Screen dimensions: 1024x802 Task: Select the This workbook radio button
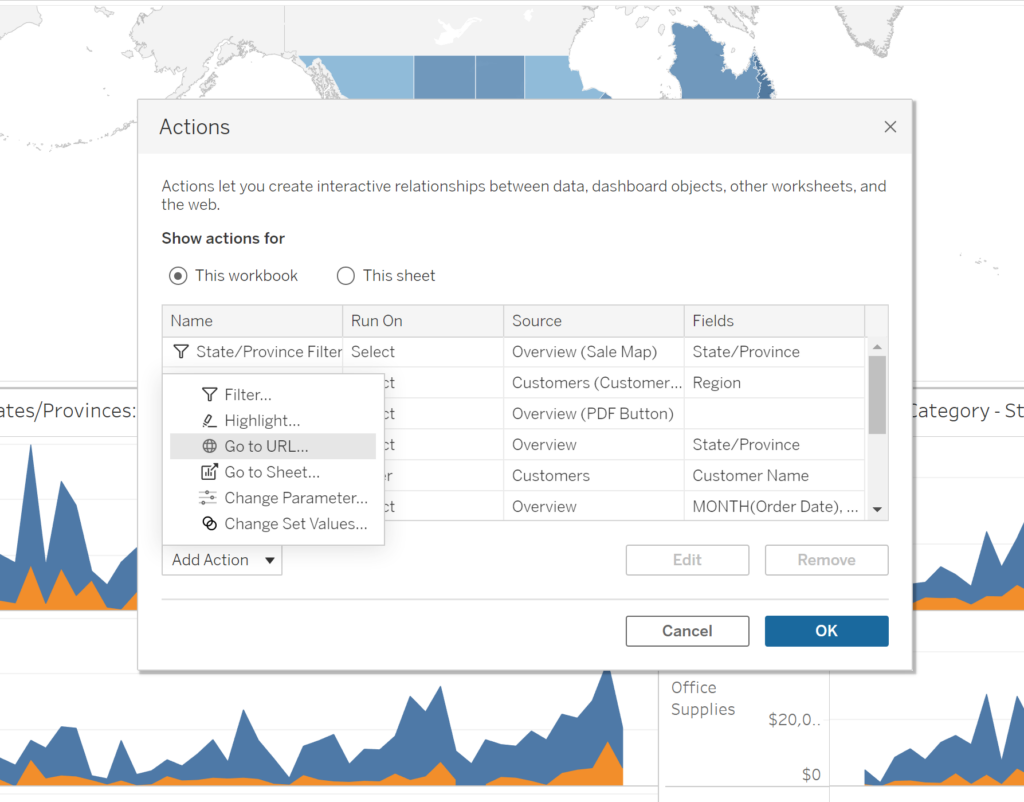click(x=179, y=275)
